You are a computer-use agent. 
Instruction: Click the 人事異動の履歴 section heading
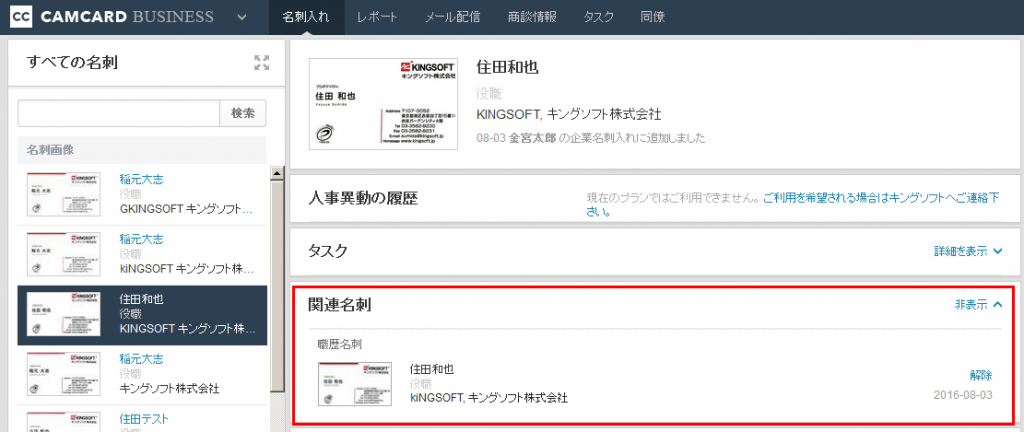point(362,198)
